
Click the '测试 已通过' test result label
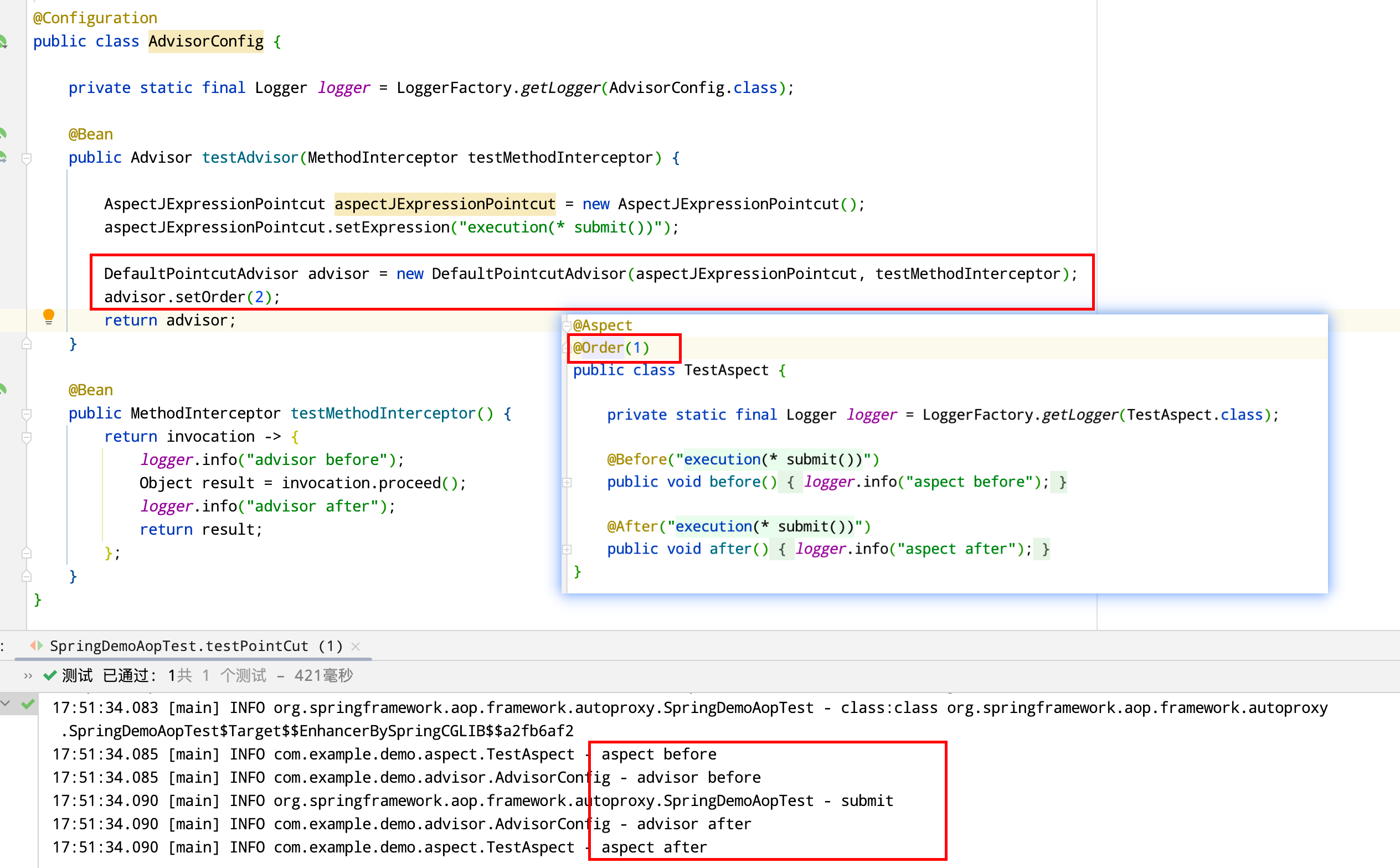click(x=109, y=675)
